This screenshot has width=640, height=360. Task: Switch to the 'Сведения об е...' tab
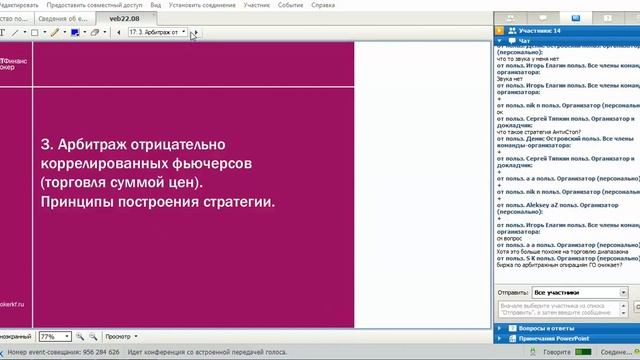63,18
